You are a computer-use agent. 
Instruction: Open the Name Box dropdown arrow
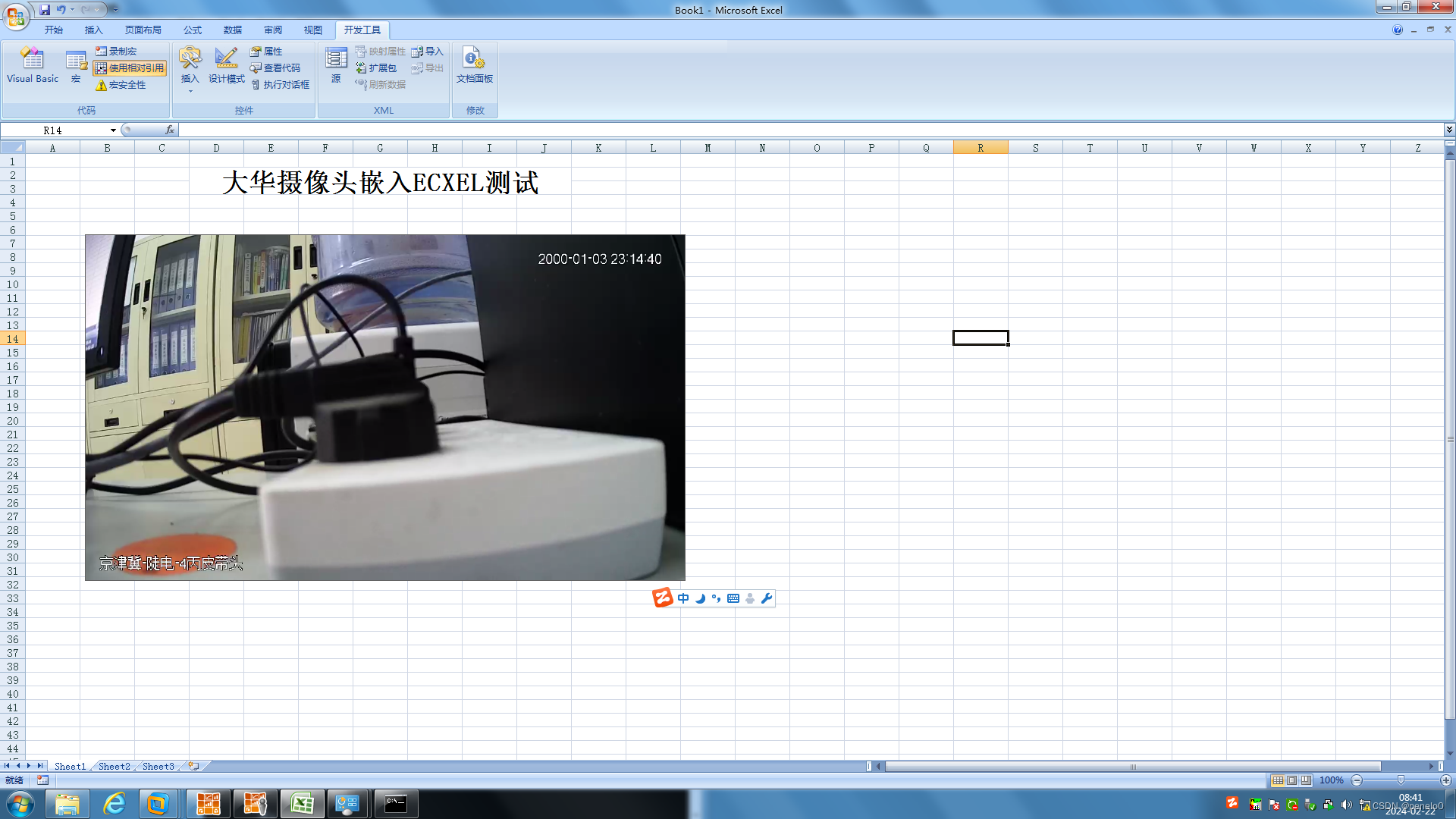click(x=113, y=130)
